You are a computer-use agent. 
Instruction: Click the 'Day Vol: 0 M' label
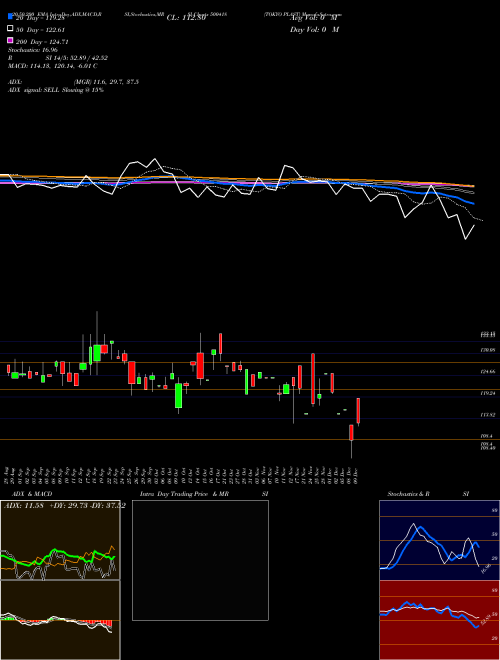tap(314, 29)
